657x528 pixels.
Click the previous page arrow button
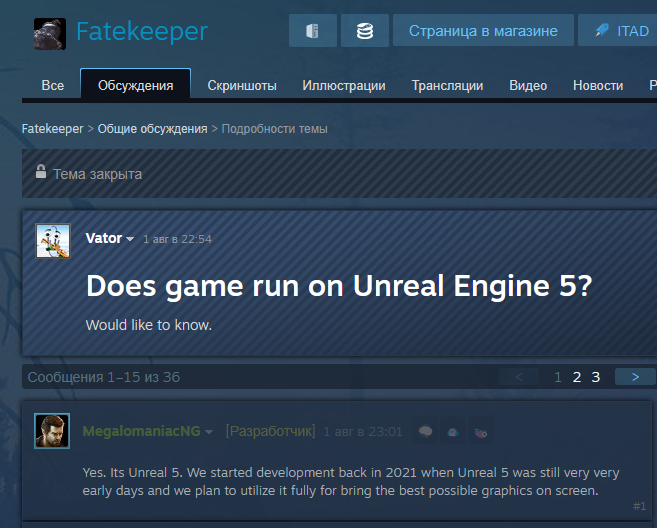519,377
